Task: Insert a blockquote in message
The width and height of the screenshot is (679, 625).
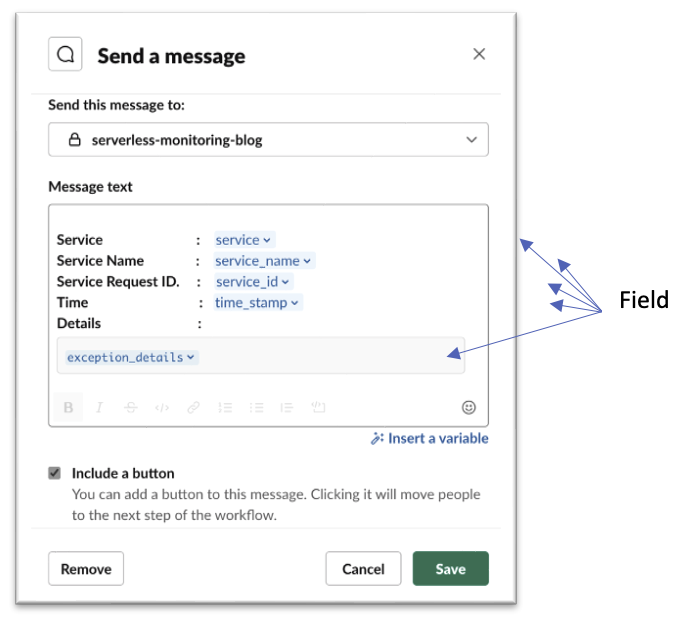Action: pos(287,408)
